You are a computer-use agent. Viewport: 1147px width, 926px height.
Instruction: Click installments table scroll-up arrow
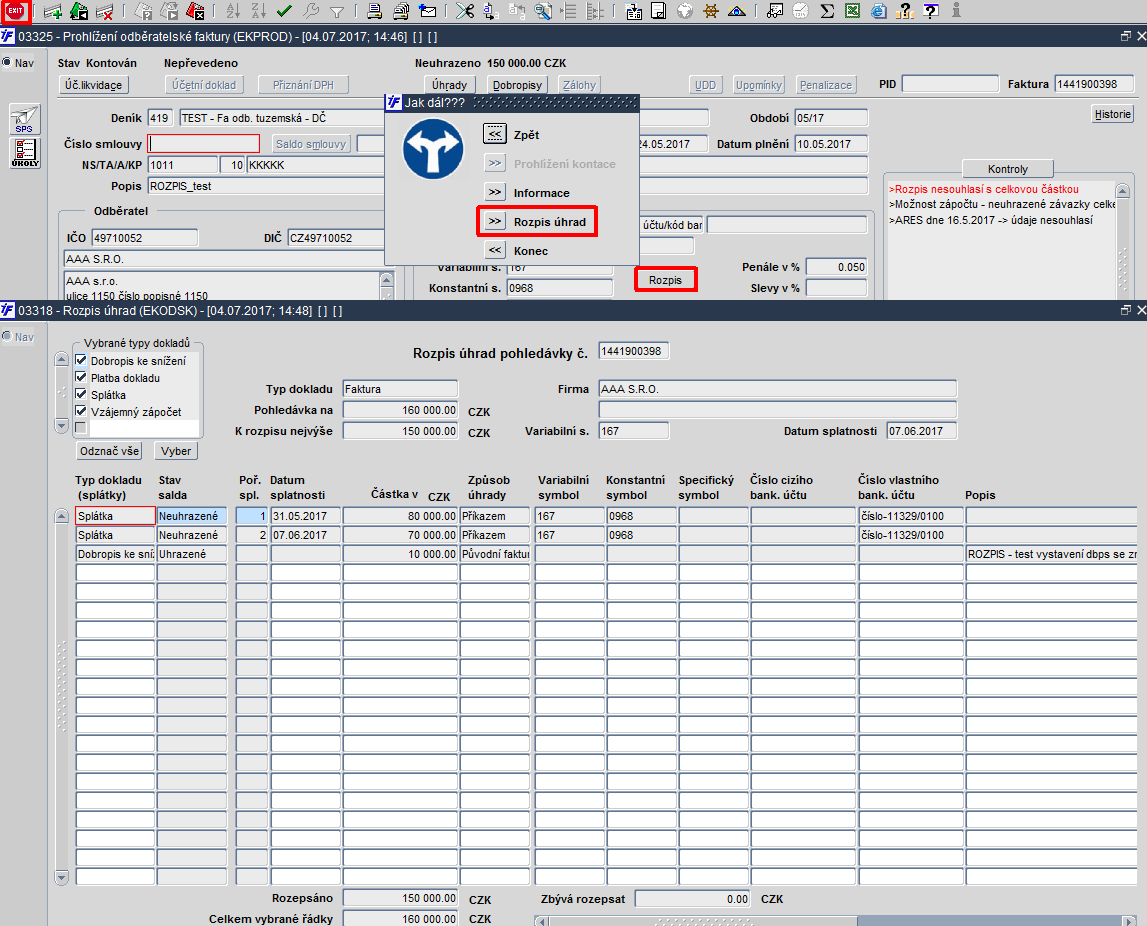(x=61, y=516)
